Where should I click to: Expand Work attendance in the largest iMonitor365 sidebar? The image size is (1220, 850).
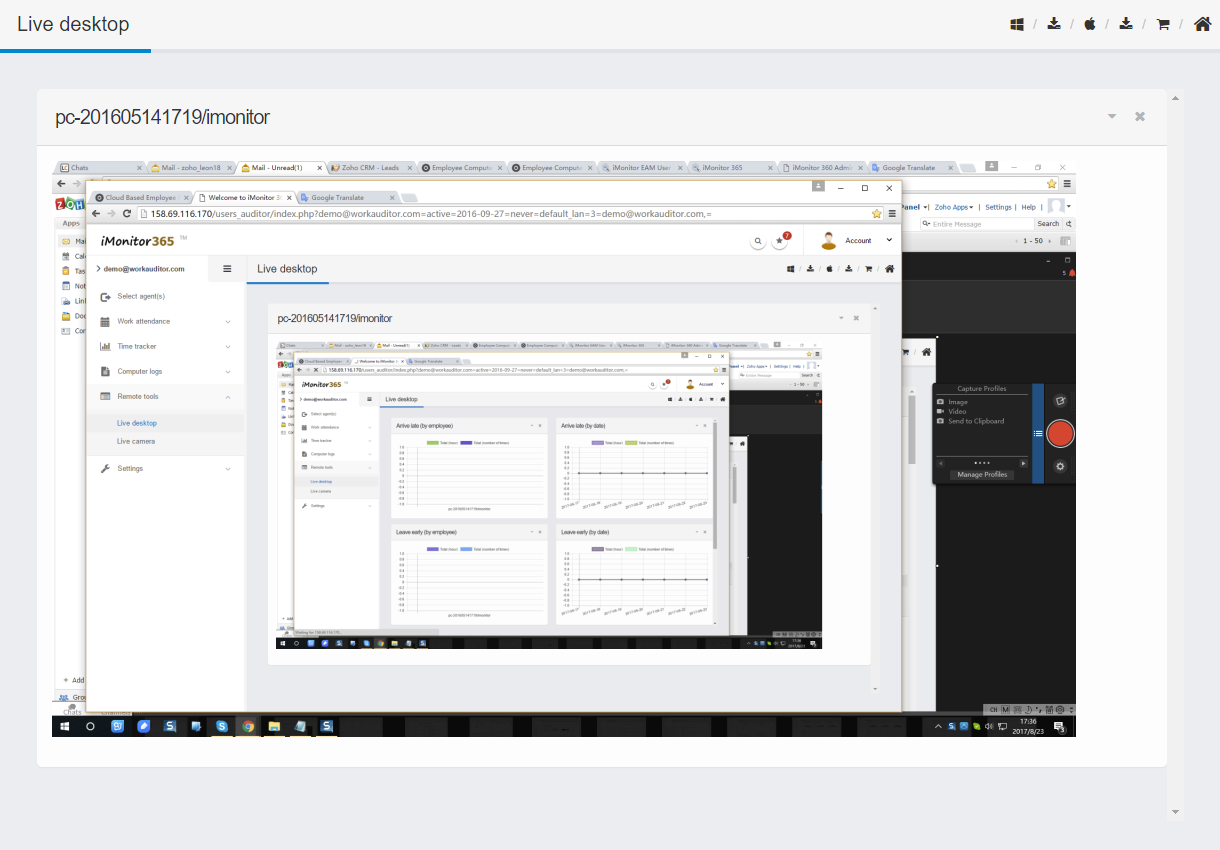pyautogui.click(x=144, y=321)
